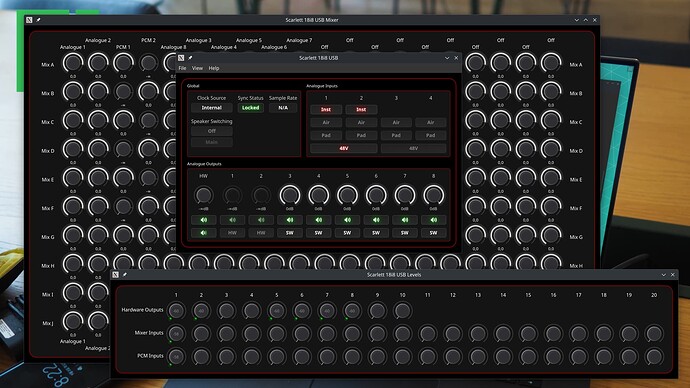Open the Help menu
This screenshot has height=388, width=690.
214,68
